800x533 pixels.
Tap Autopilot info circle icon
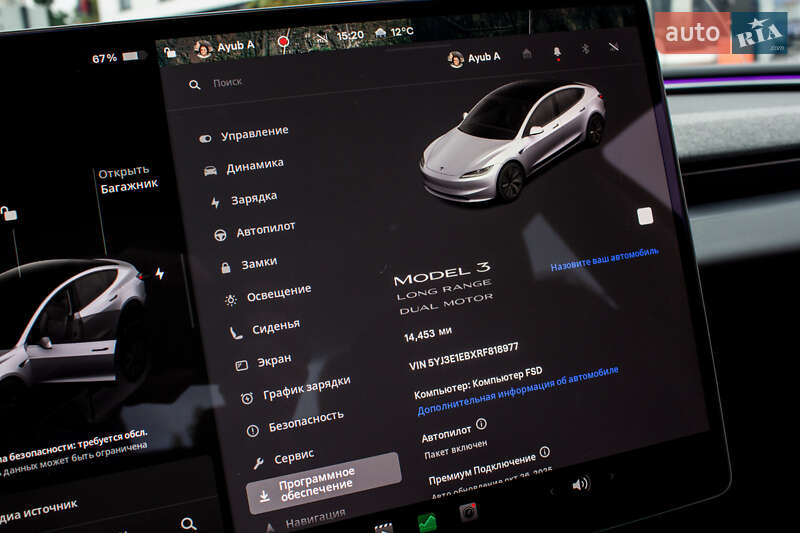(x=481, y=425)
